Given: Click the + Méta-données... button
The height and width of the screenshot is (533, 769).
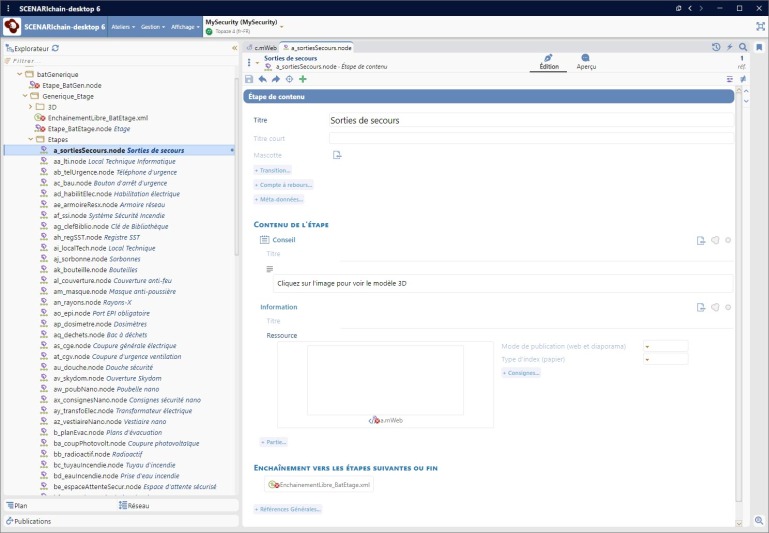Looking at the screenshot, I should [x=276, y=199].
